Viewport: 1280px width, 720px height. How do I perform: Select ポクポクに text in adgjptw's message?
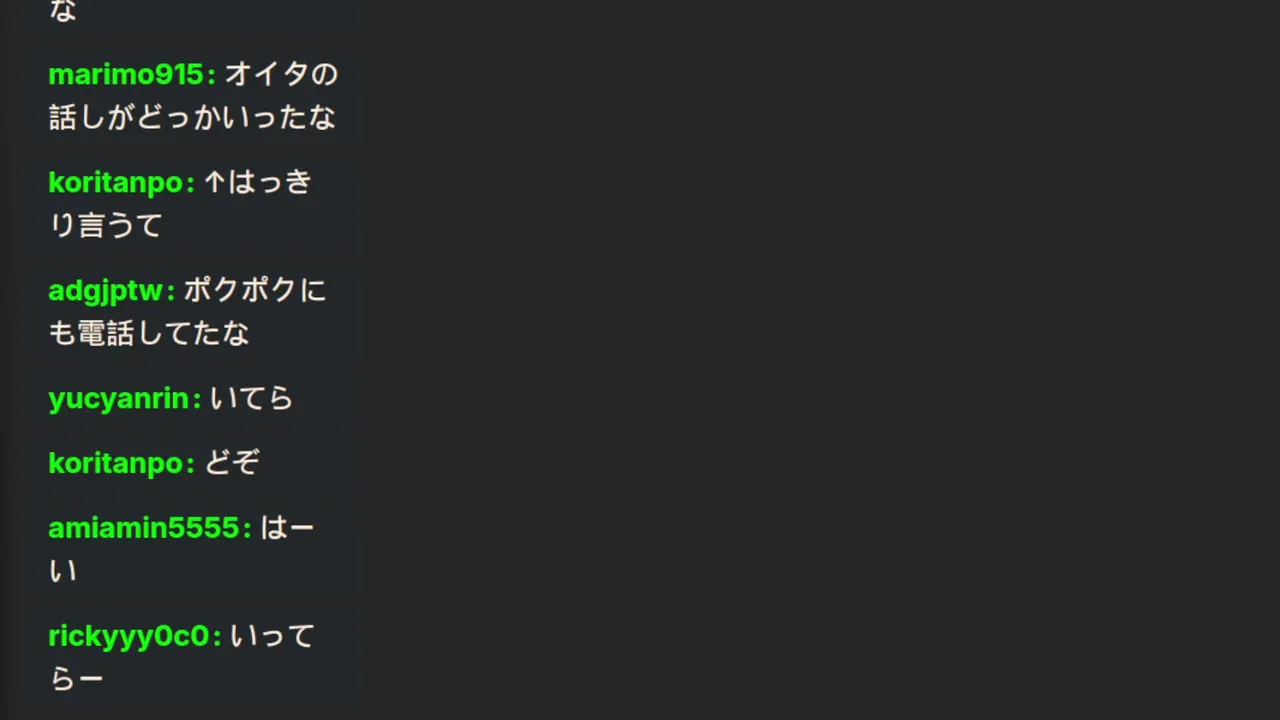254,290
